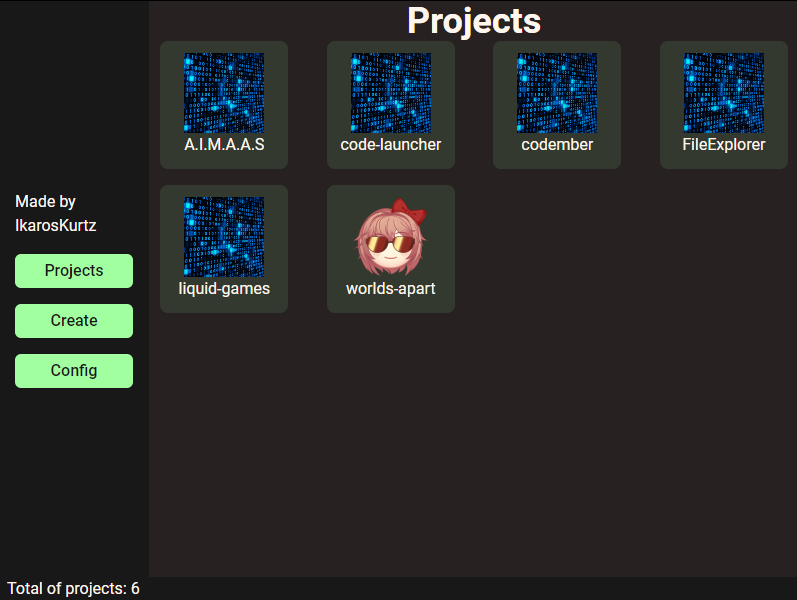Screen dimensions: 797x600
Task: Open the Create page
Action: tap(74, 321)
